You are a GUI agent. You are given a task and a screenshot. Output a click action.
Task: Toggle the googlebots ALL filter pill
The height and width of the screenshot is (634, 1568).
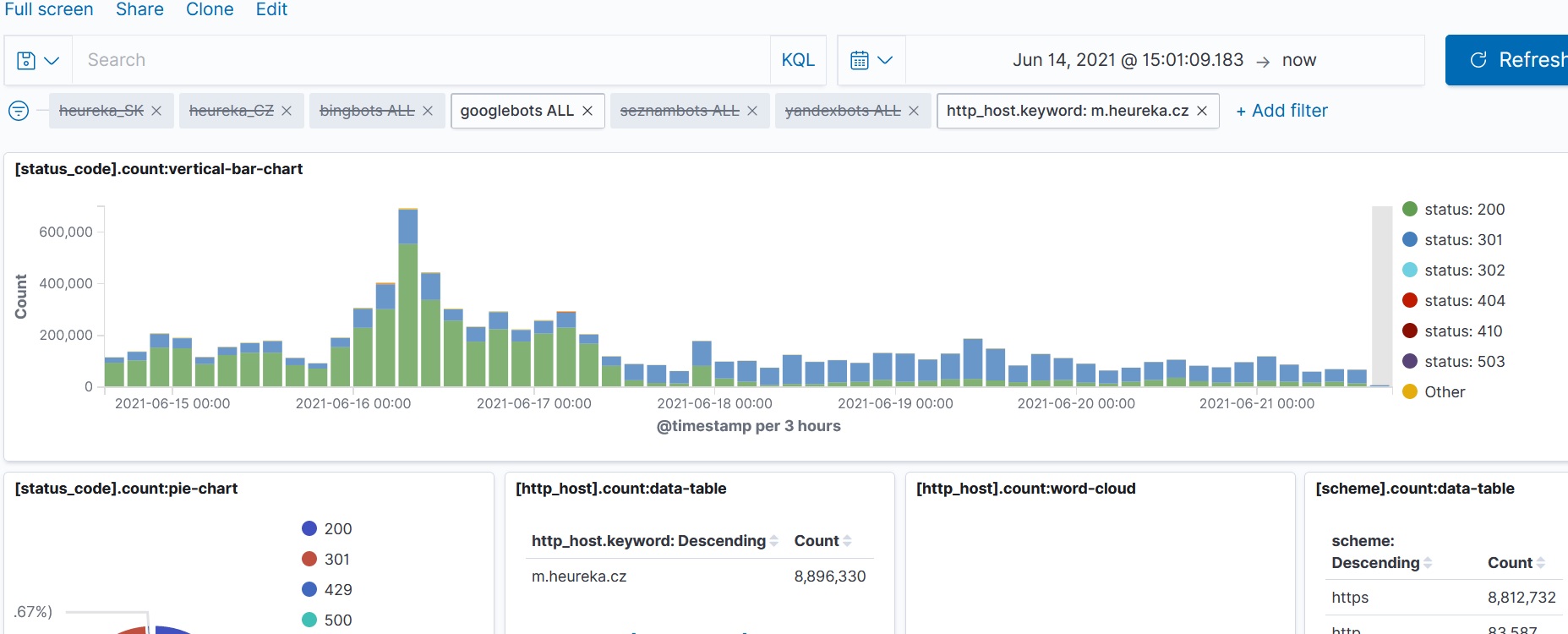click(517, 111)
